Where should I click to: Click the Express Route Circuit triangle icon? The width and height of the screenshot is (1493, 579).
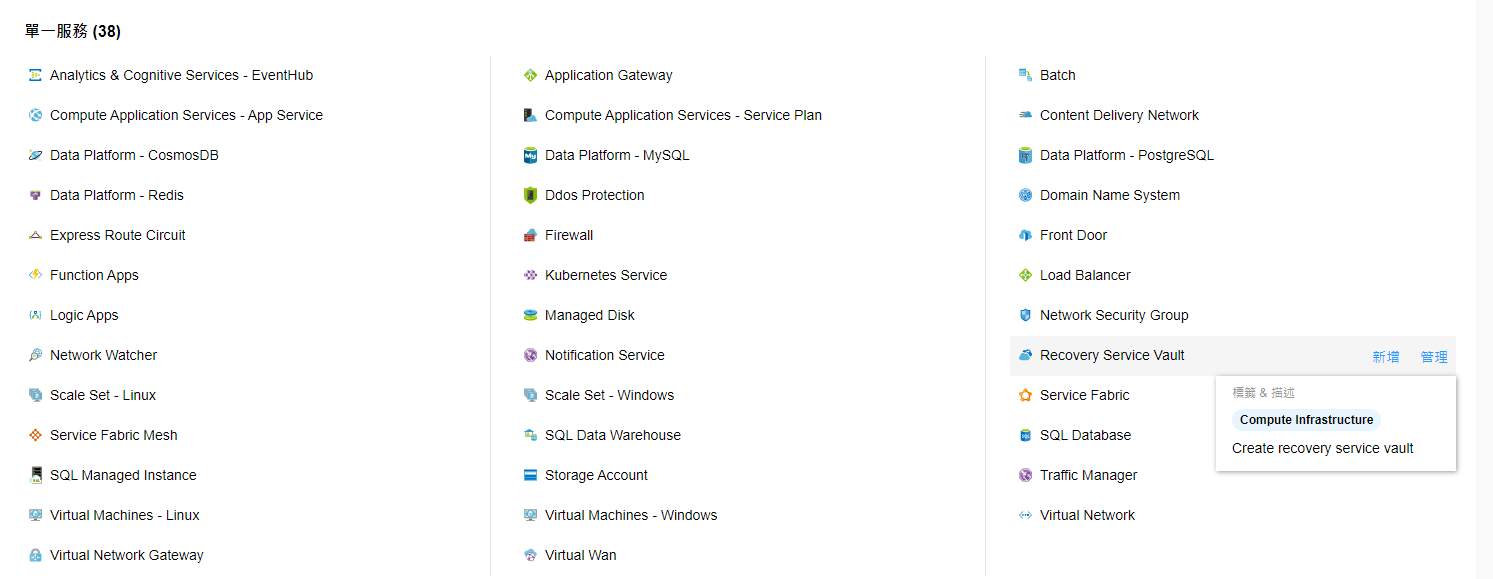(x=36, y=235)
